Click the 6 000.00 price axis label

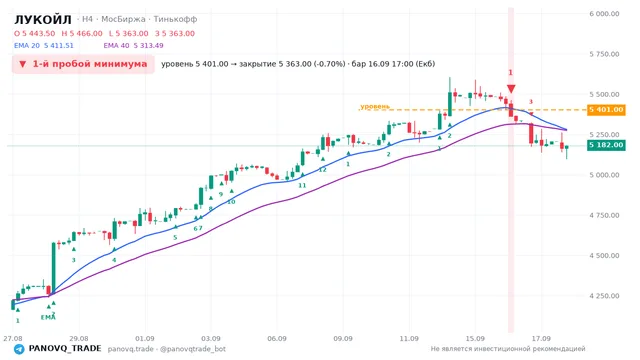604,14
